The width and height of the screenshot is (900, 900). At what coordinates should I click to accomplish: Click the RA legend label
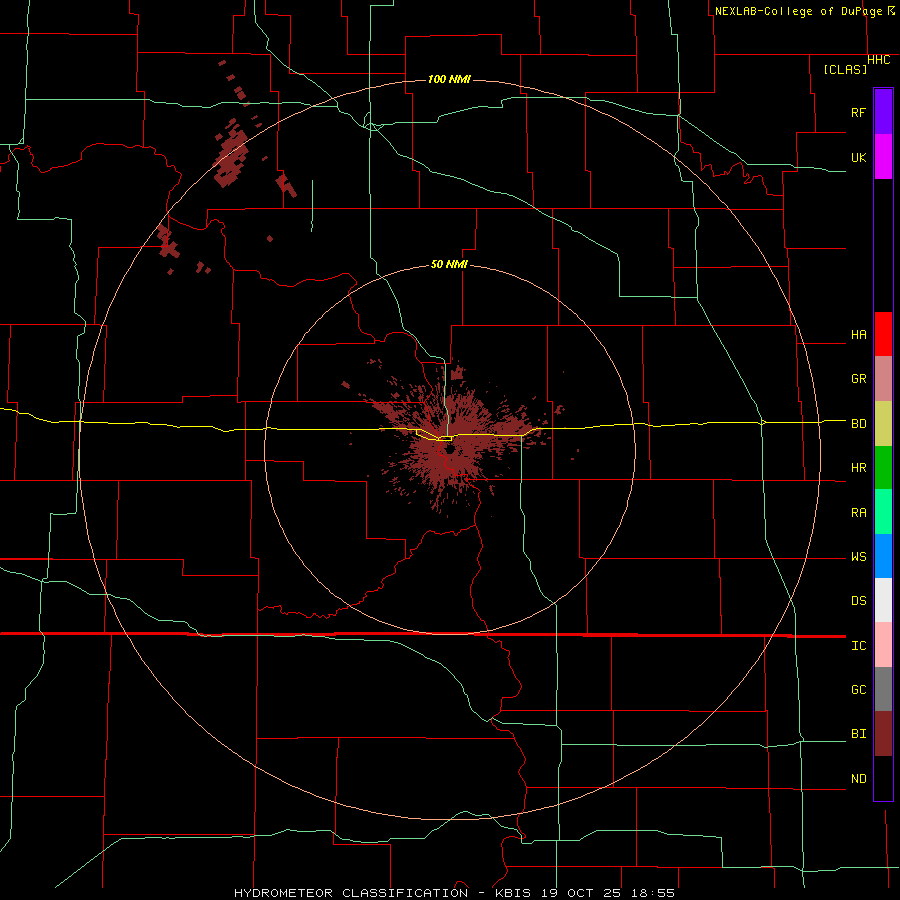[858, 512]
